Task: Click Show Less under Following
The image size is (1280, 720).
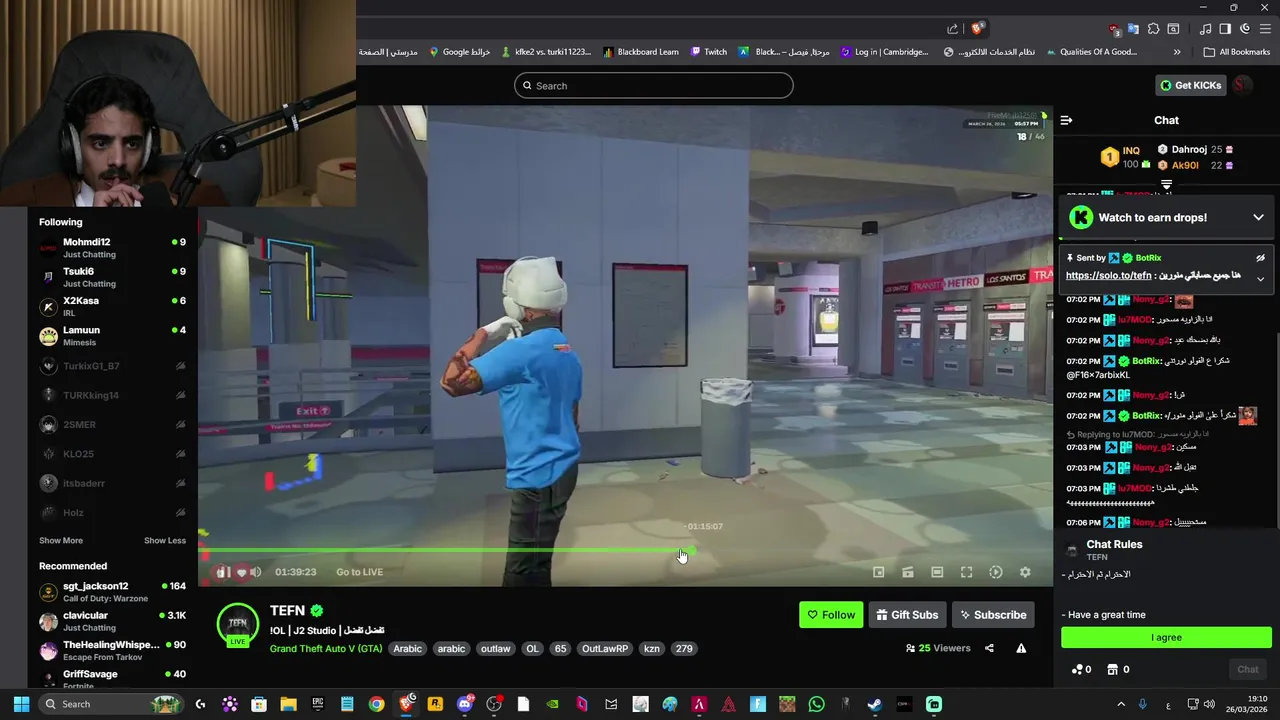Action: pyautogui.click(x=165, y=541)
